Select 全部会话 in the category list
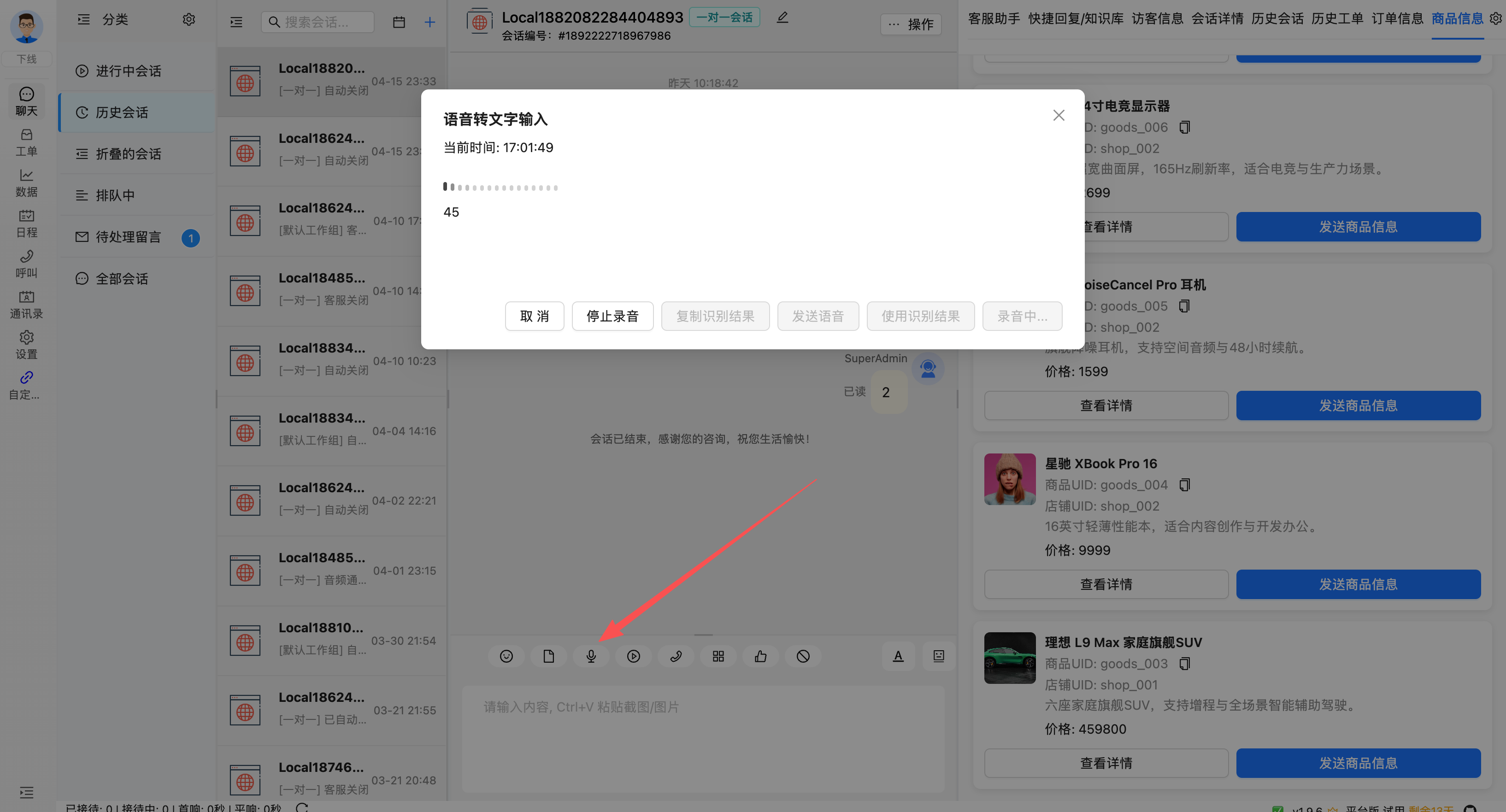This screenshot has height=812, width=1506. coord(137,279)
